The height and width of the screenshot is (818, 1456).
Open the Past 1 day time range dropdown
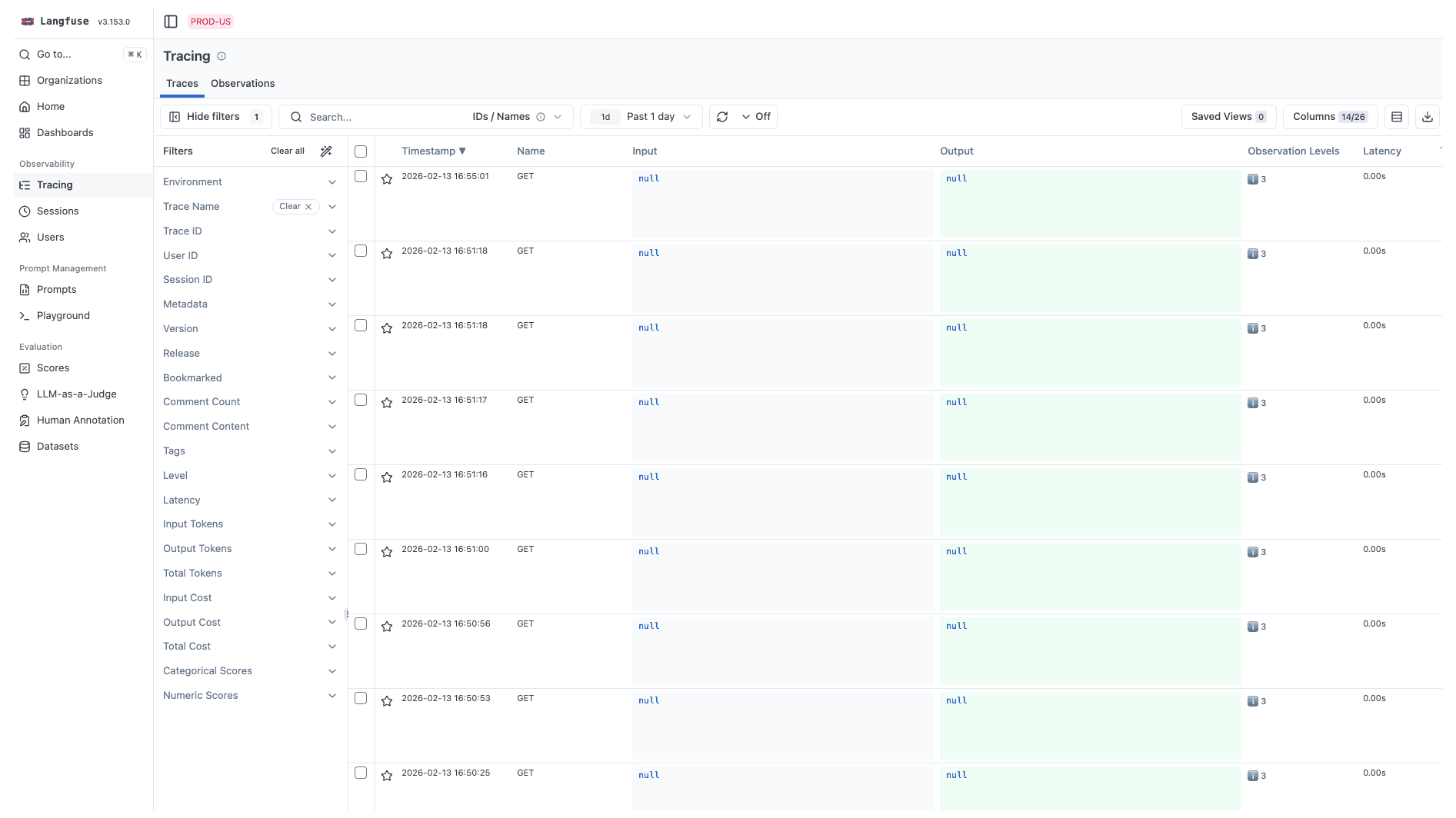point(651,116)
